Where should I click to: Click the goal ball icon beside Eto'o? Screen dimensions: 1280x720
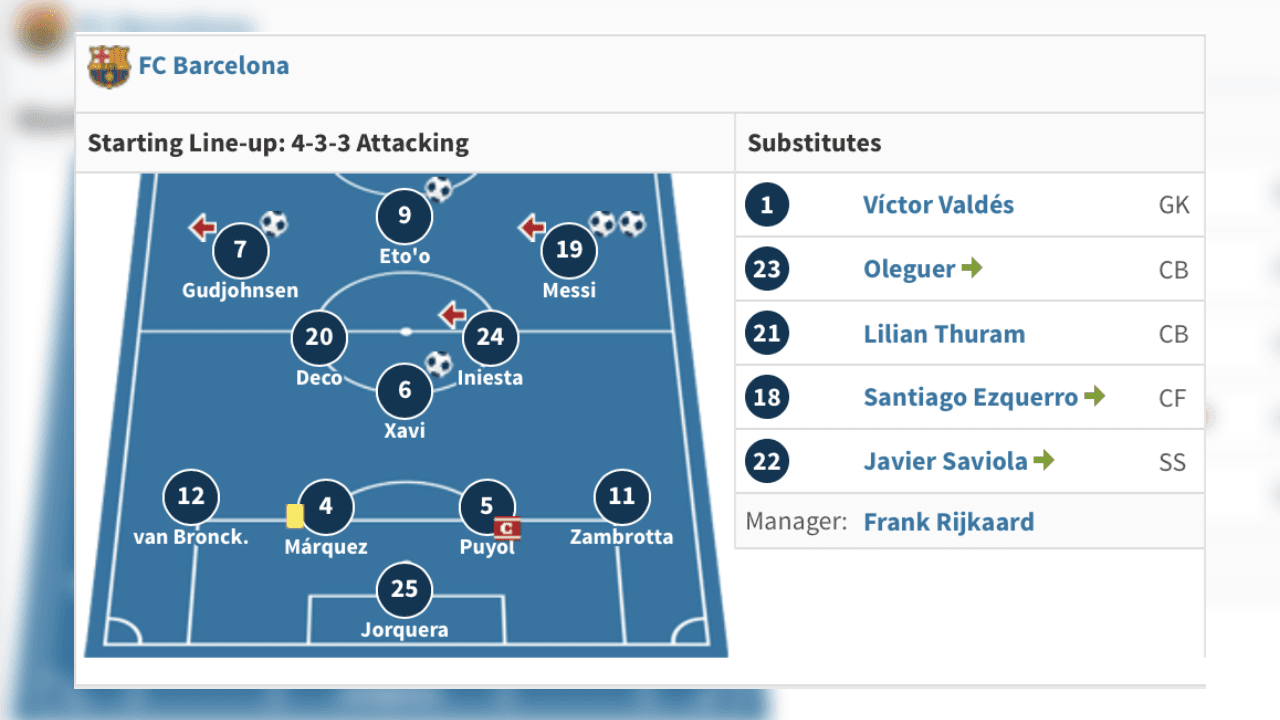coord(439,188)
